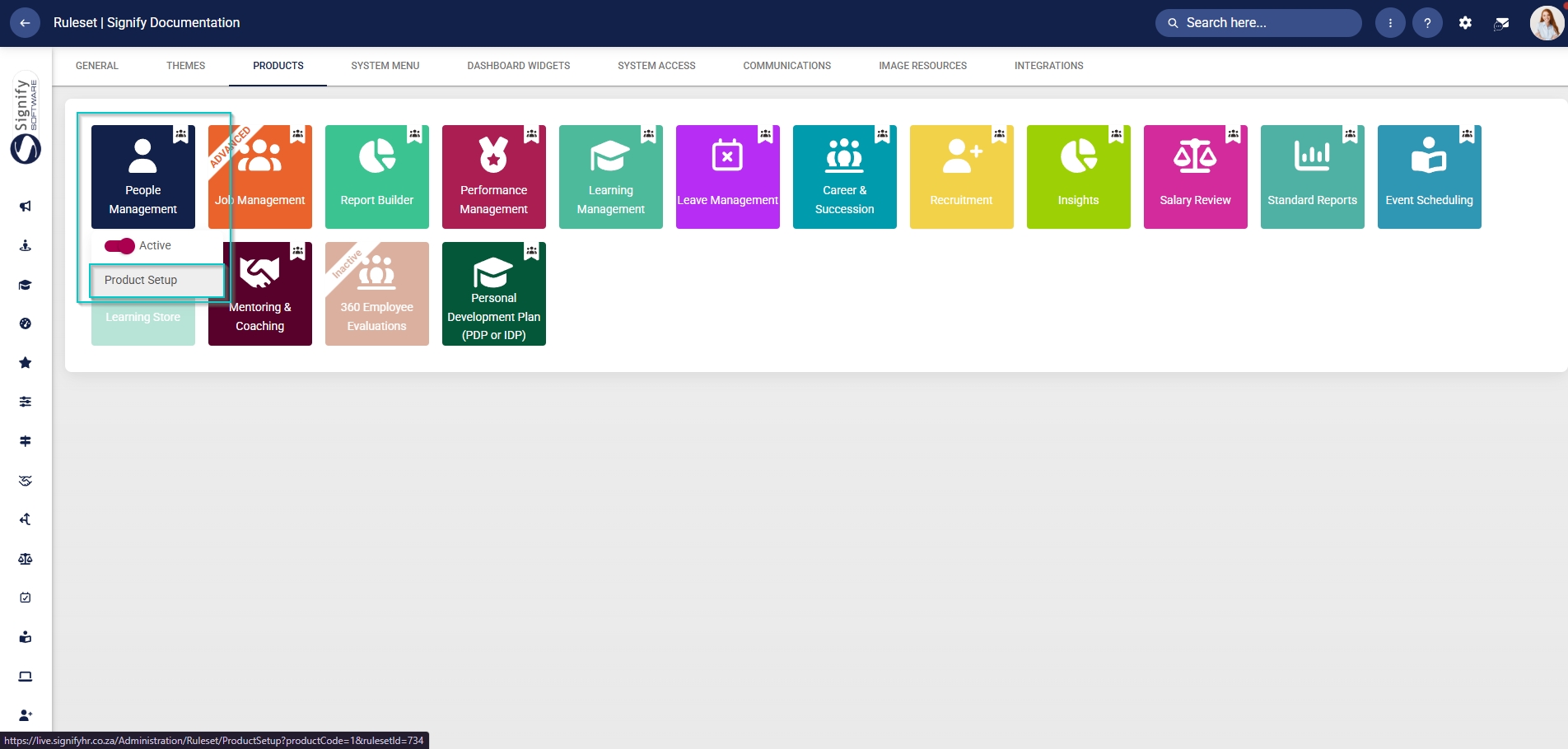
Task: Switch to the Themes tab
Action: click(186, 66)
